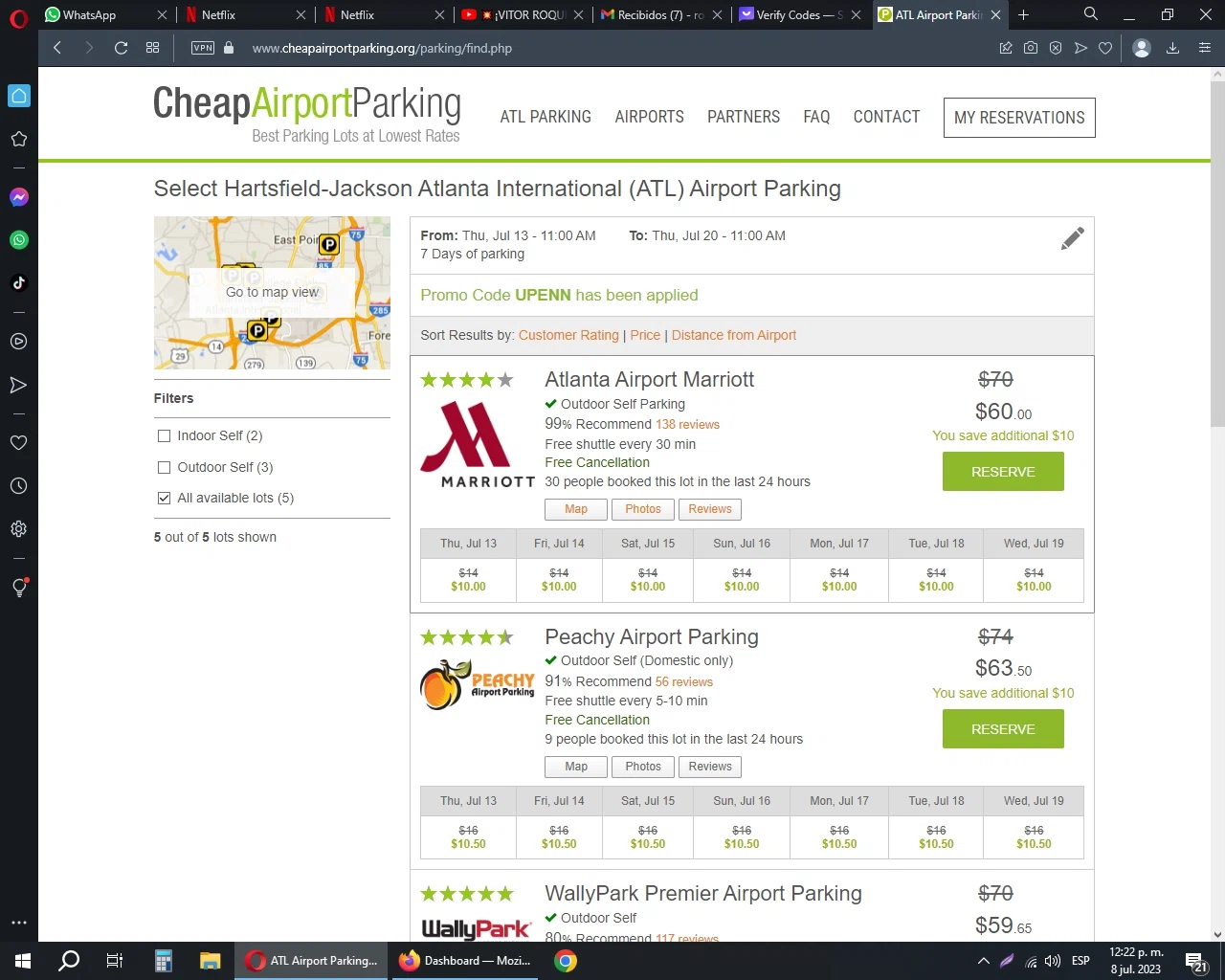Screen dimensions: 1225x980
Task: Open the speed dial grid
Action: [152, 48]
